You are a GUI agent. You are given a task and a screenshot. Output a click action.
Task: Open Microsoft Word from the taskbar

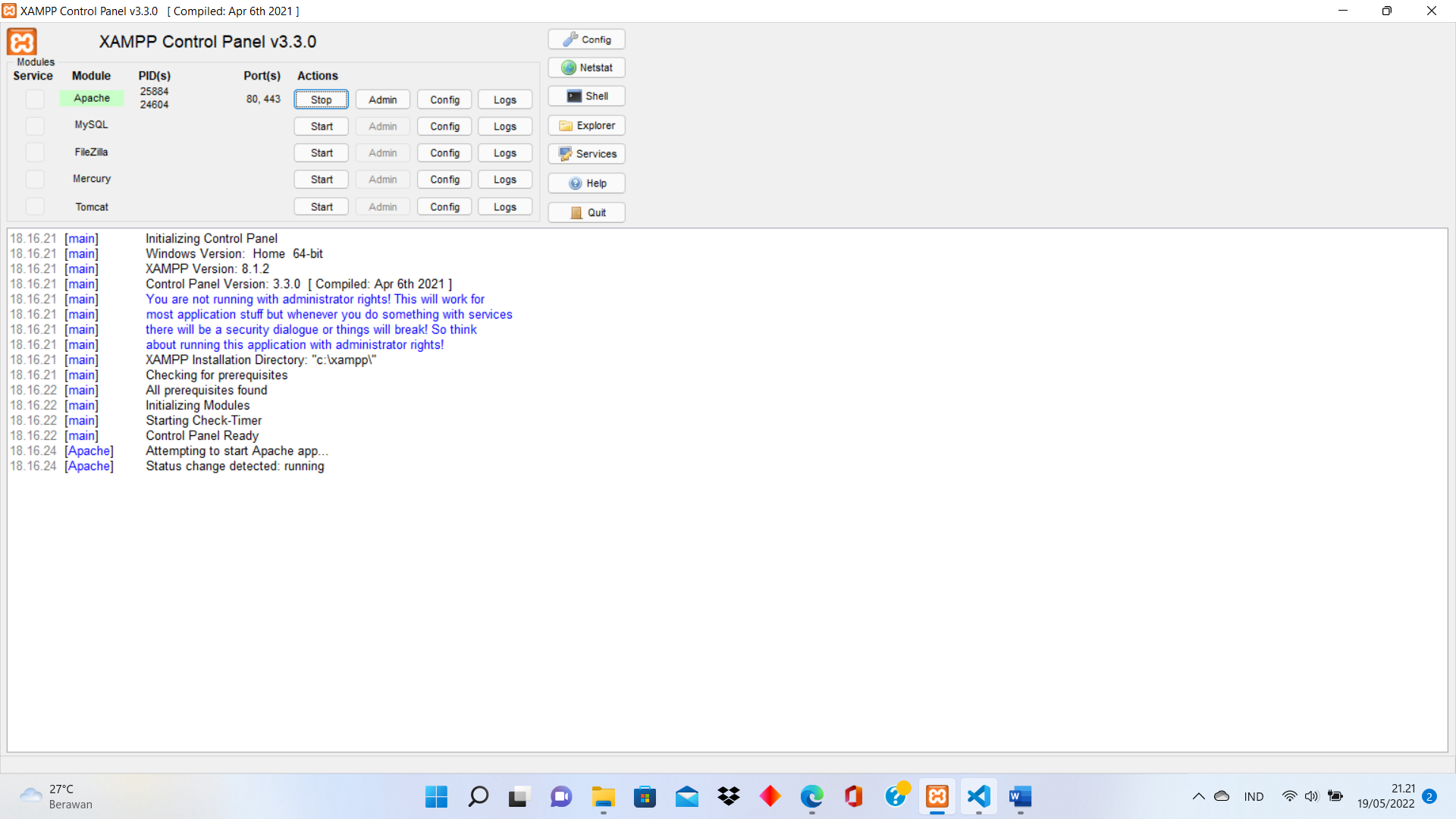point(1020,797)
